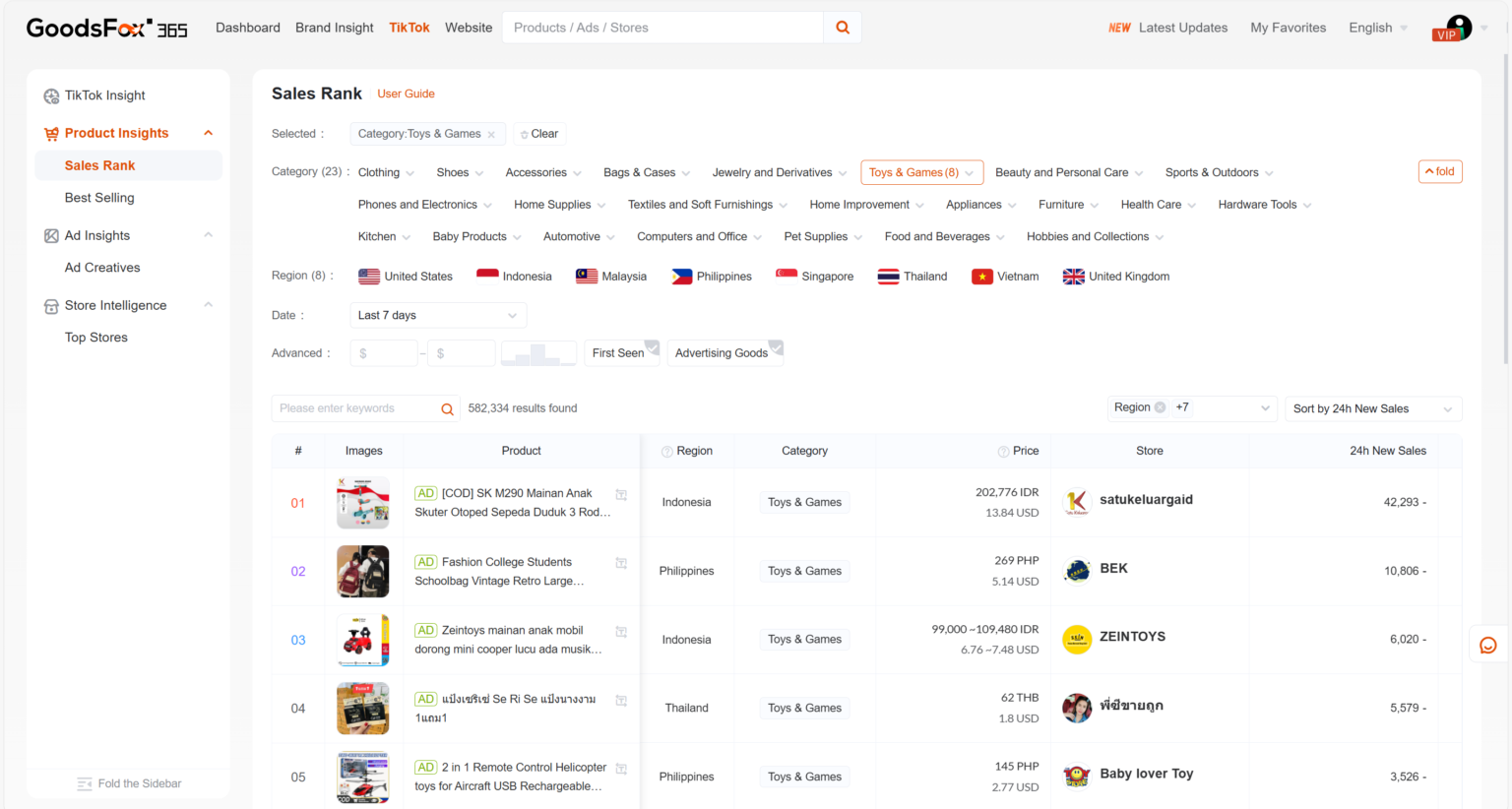Toggle the First Seen filter checkbox
Screen dimensions: 1512x809
coord(652,347)
